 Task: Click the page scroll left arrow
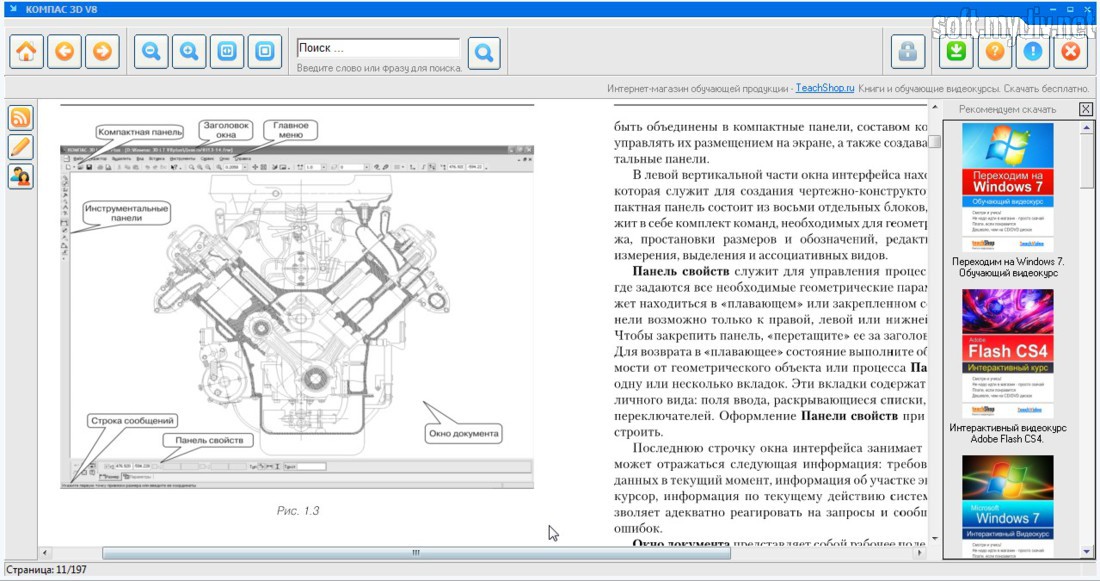(x=45, y=553)
